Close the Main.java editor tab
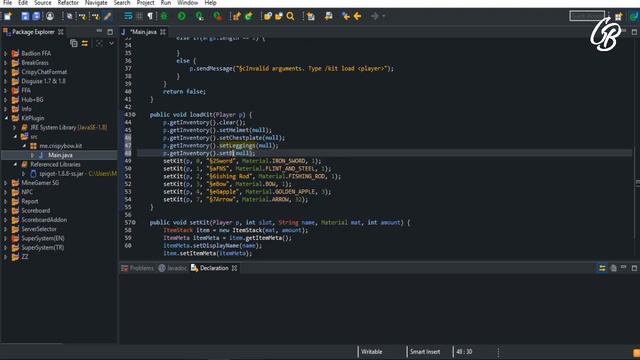Screen dimensions: 640x360 [x=163, y=32]
